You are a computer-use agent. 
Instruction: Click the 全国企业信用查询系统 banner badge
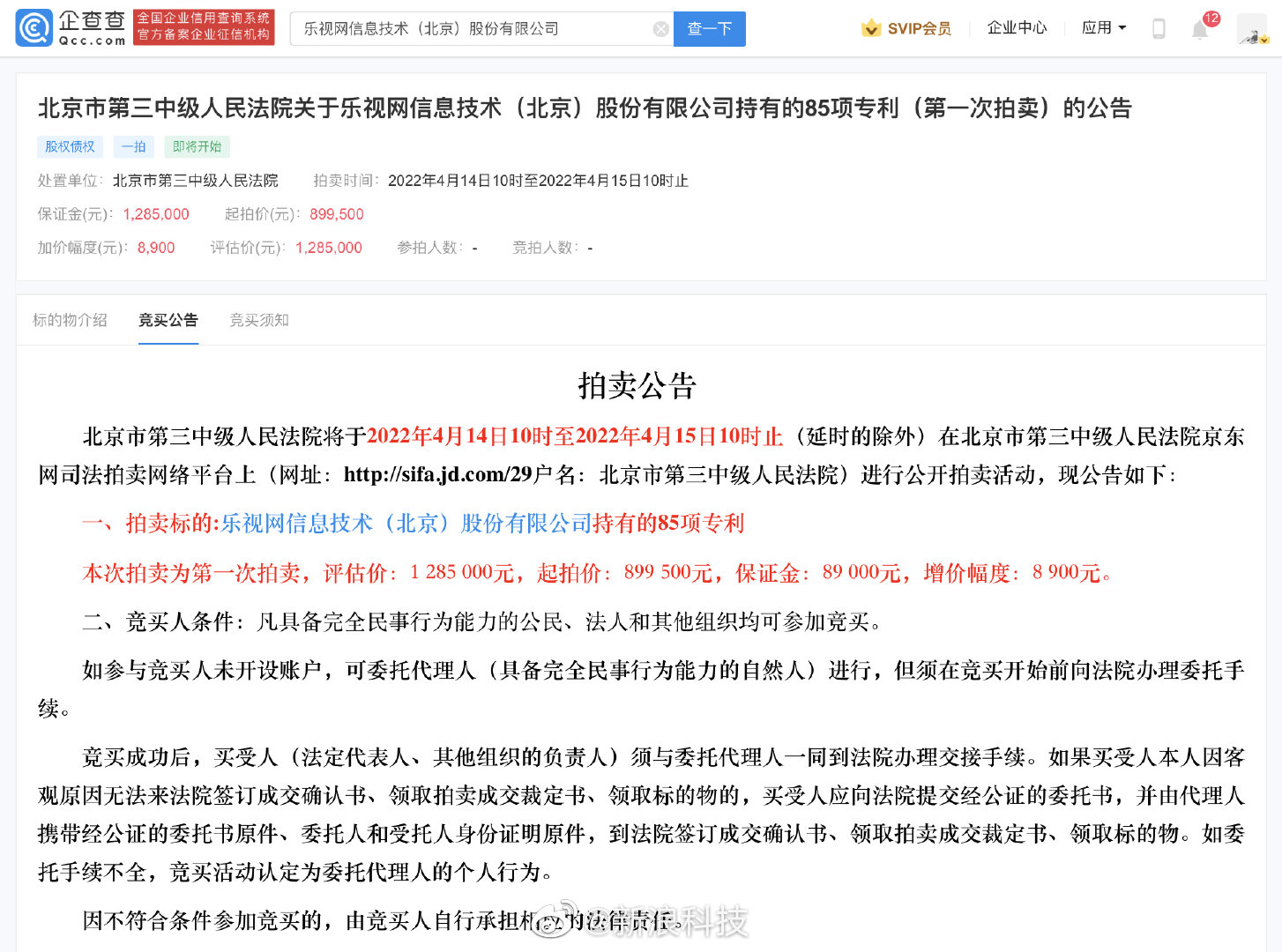click(204, 27)
